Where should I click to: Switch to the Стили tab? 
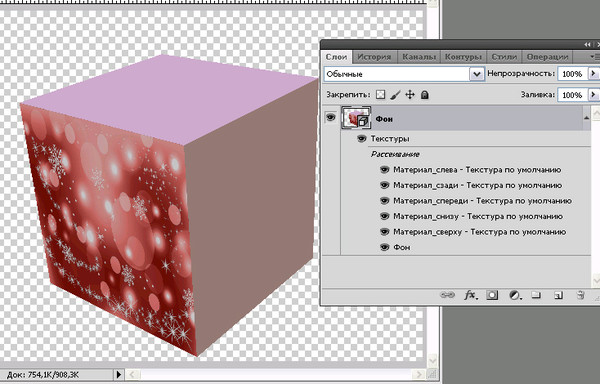click(504, 57)
